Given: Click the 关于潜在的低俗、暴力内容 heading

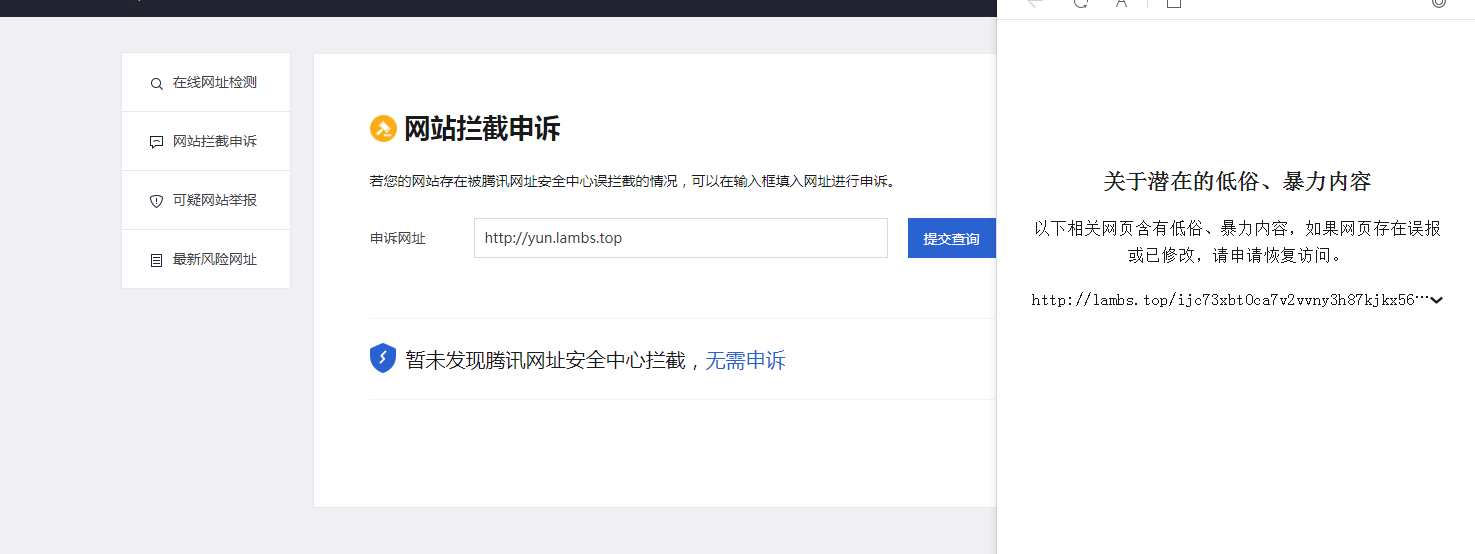Looking at the screenshot, I should tap(1237, 182).
